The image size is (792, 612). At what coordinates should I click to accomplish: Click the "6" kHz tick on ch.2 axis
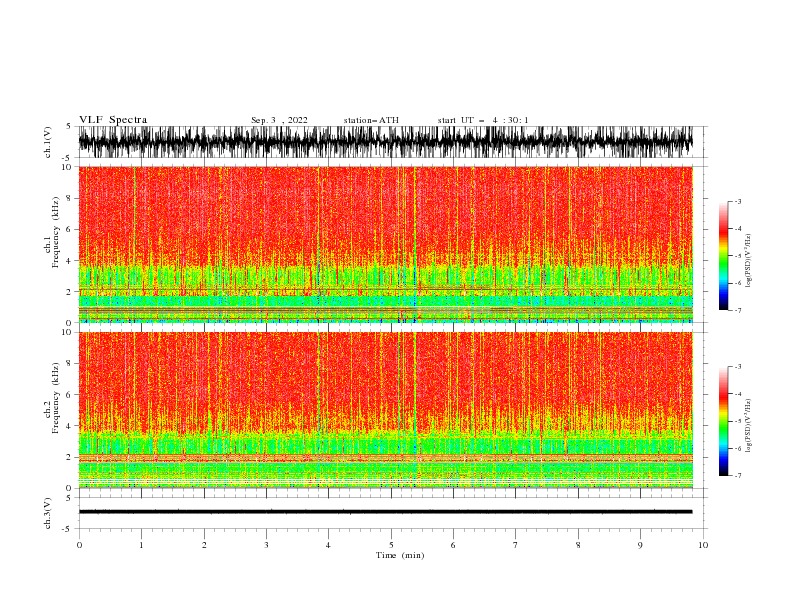pos(70,395)
